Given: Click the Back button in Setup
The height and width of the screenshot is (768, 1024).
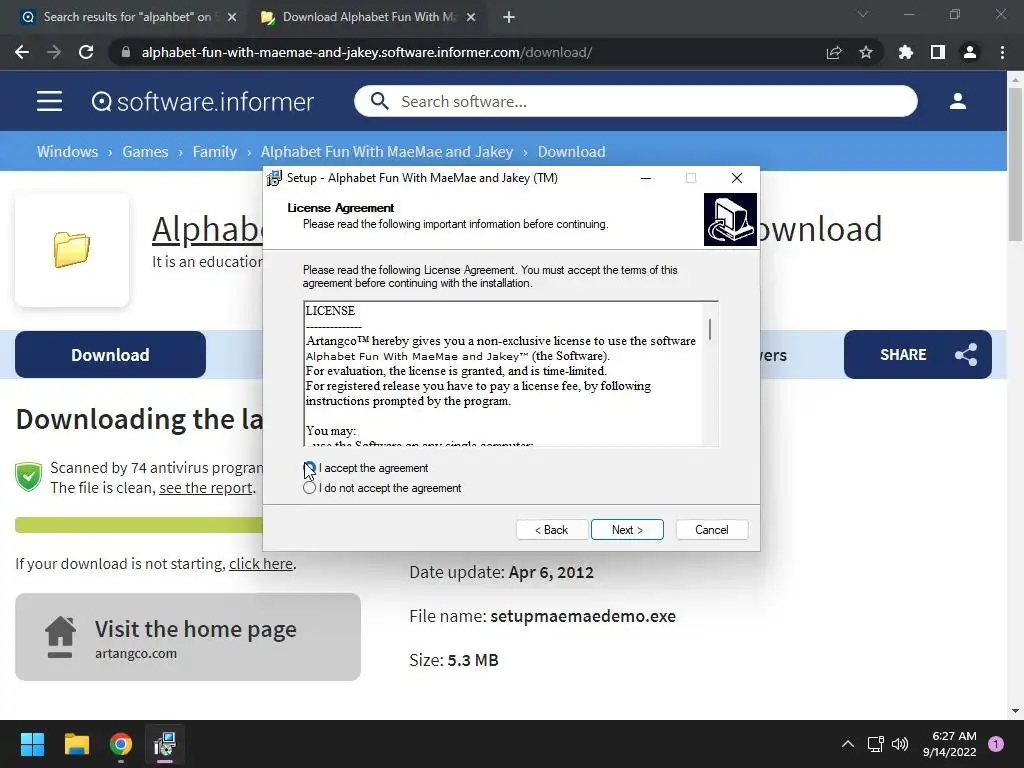Looking at the screenshot, I should click(552, 530).
